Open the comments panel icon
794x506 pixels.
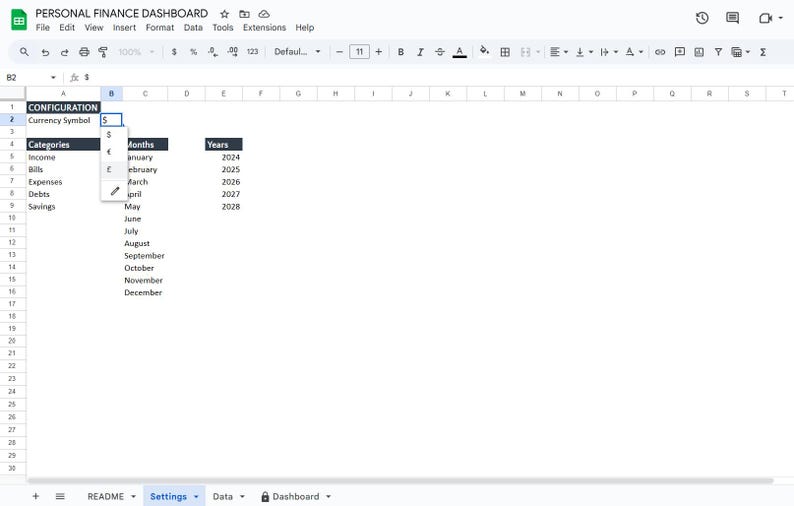(x=732, y=18)
